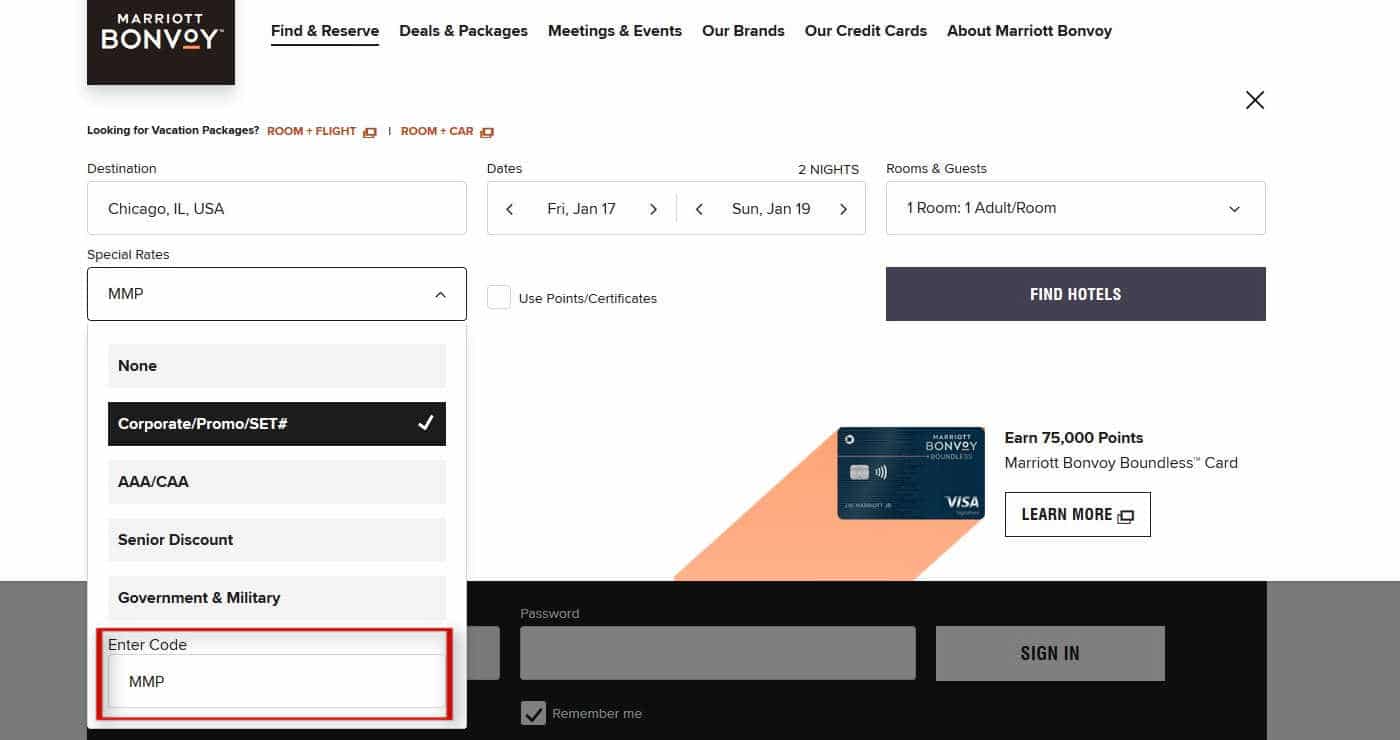Open Our Brands menu
This screenshot has height=740, width=1400.
click(743, 31)
